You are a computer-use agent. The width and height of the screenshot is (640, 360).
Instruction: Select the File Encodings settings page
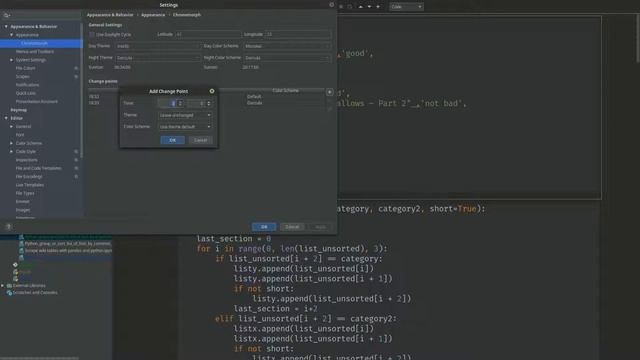pyautogui.click(x=29, y=176)
